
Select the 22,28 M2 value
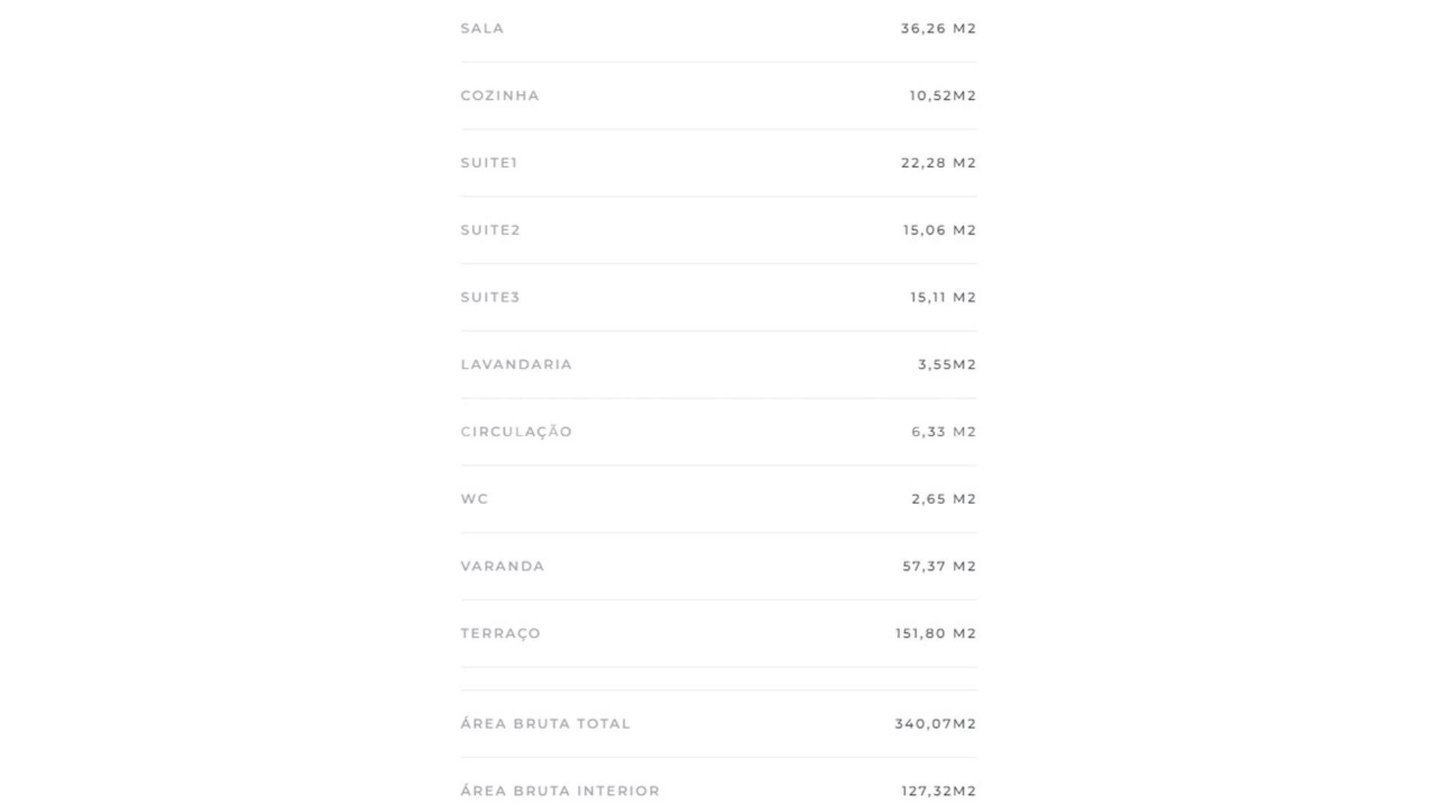(x=938, y=162)
